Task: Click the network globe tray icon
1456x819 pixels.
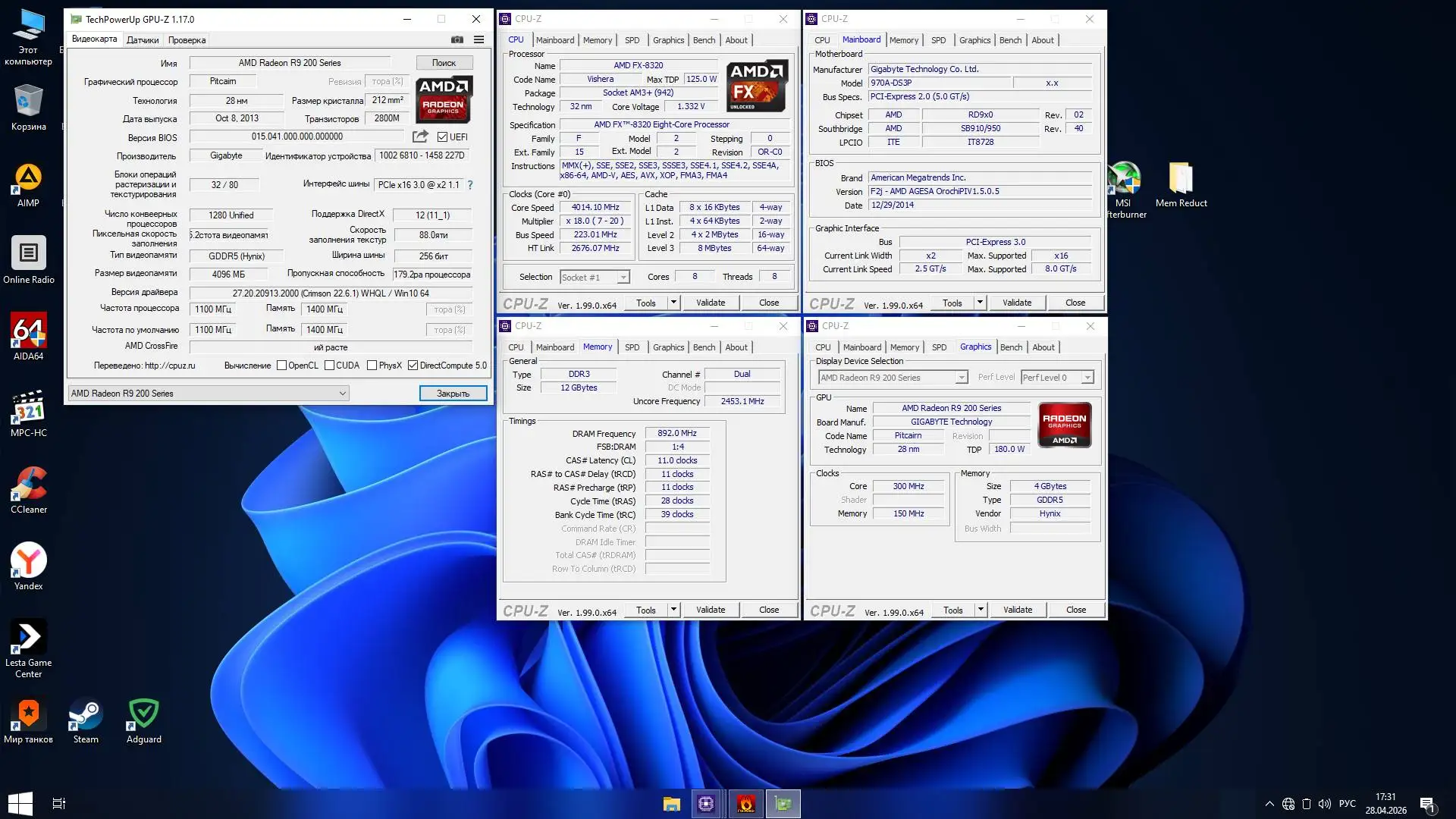Action: pos(1288,804)
